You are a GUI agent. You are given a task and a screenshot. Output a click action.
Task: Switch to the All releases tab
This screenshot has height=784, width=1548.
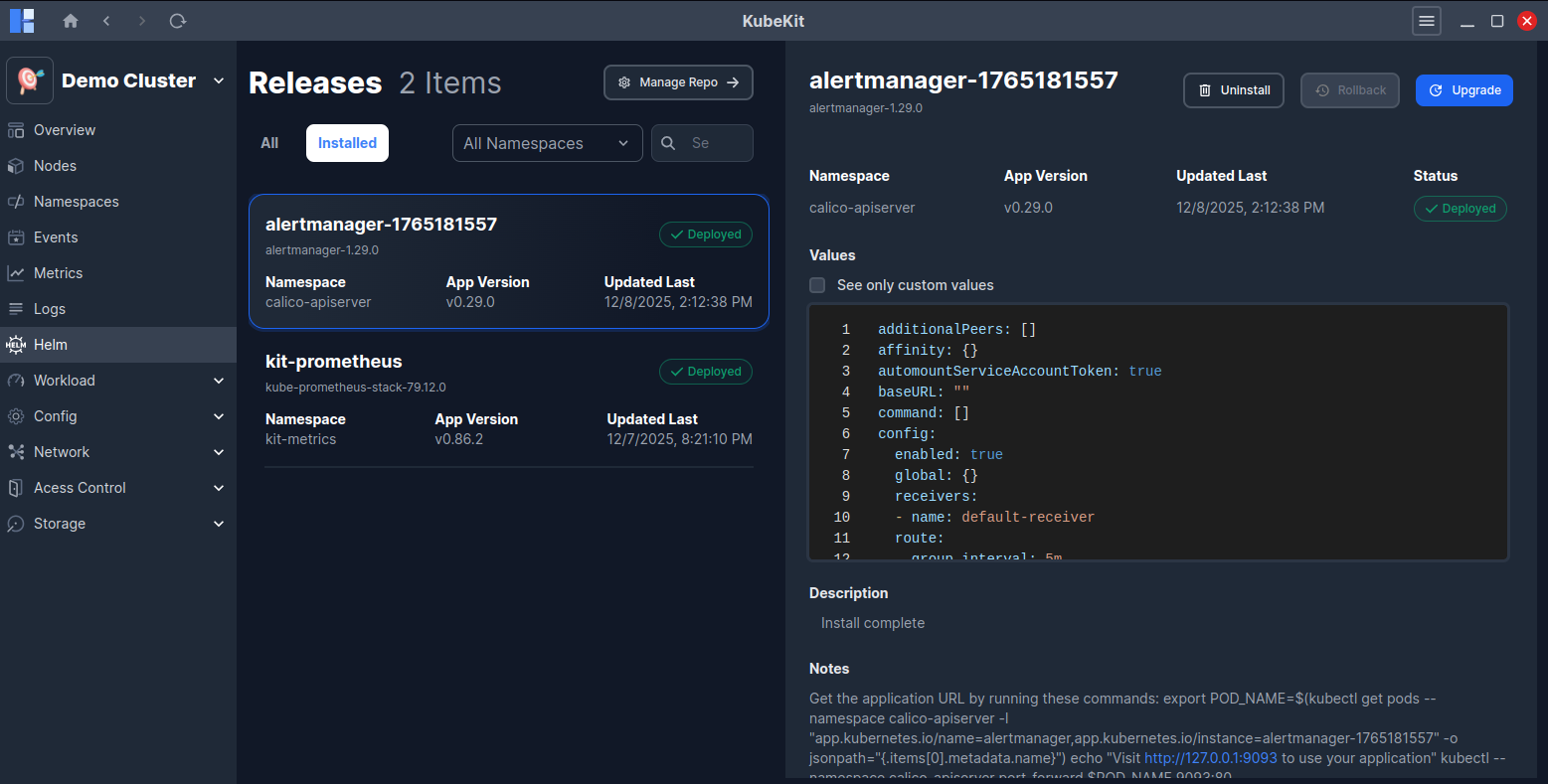tap(269, 143)
